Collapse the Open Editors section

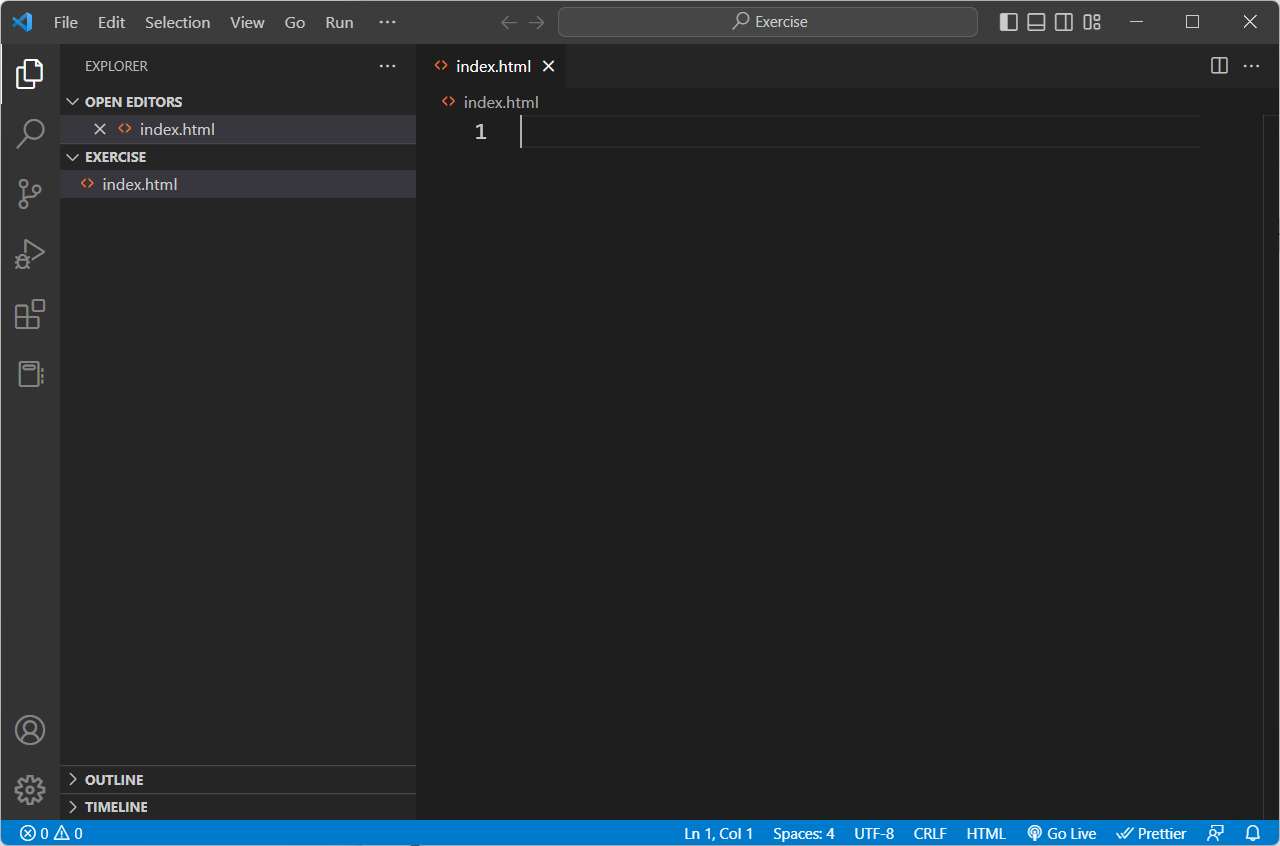(72, 101)
